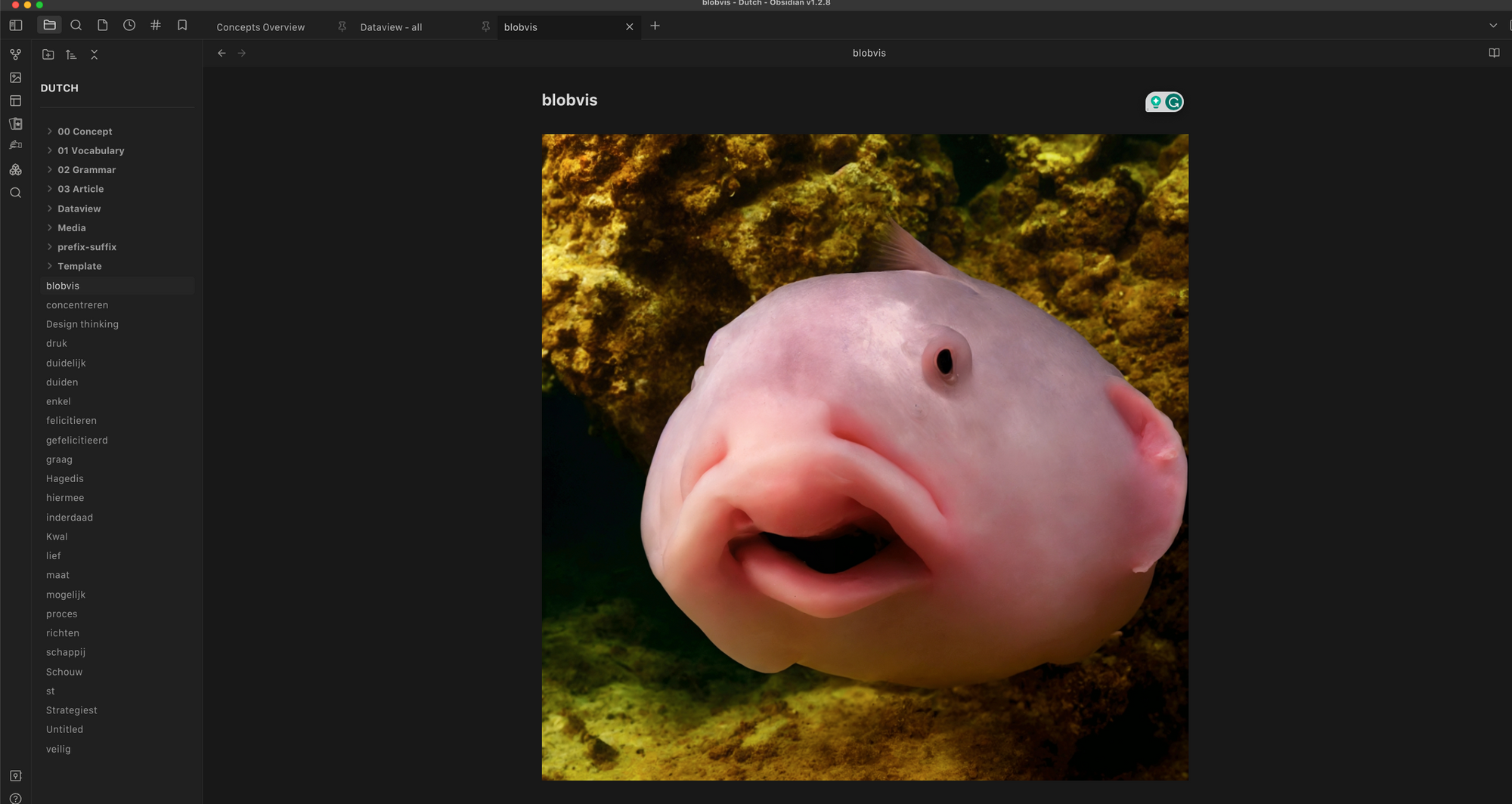Navigate back with the left arrow

(x=222, y=53)
